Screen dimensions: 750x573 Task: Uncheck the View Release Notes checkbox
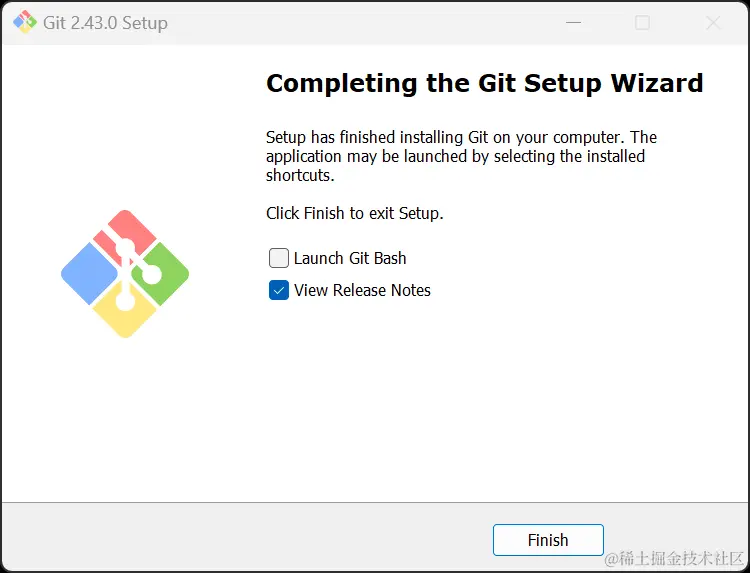[279, 290]
